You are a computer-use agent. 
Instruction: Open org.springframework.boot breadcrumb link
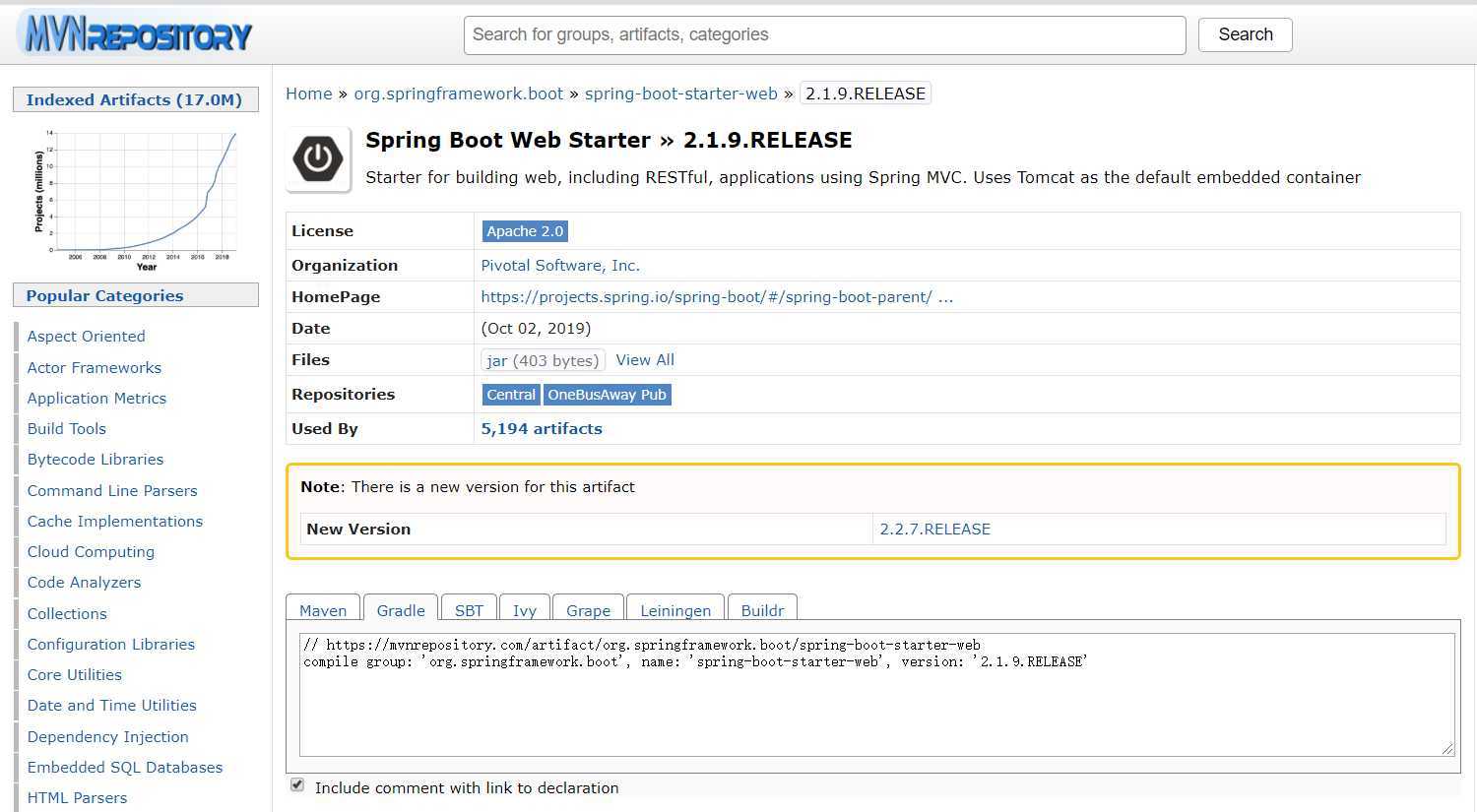[459, 94]
